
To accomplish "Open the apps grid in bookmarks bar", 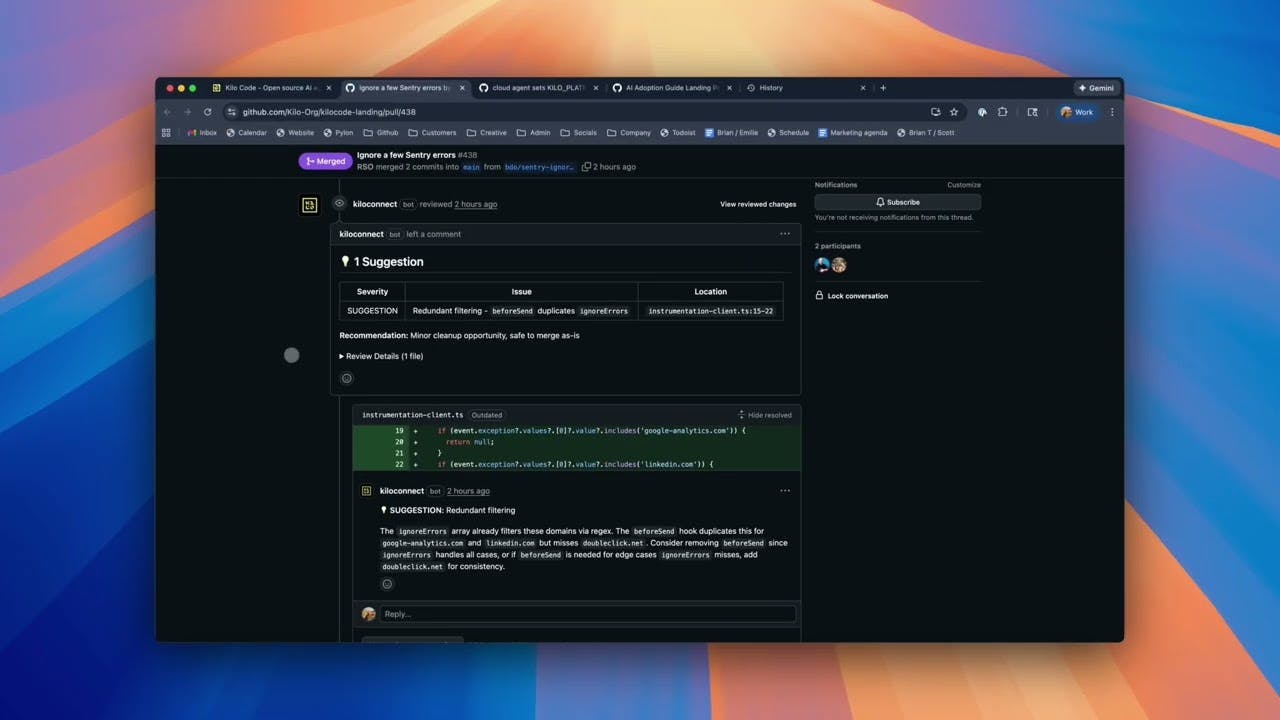I will [x=166, y=132].
